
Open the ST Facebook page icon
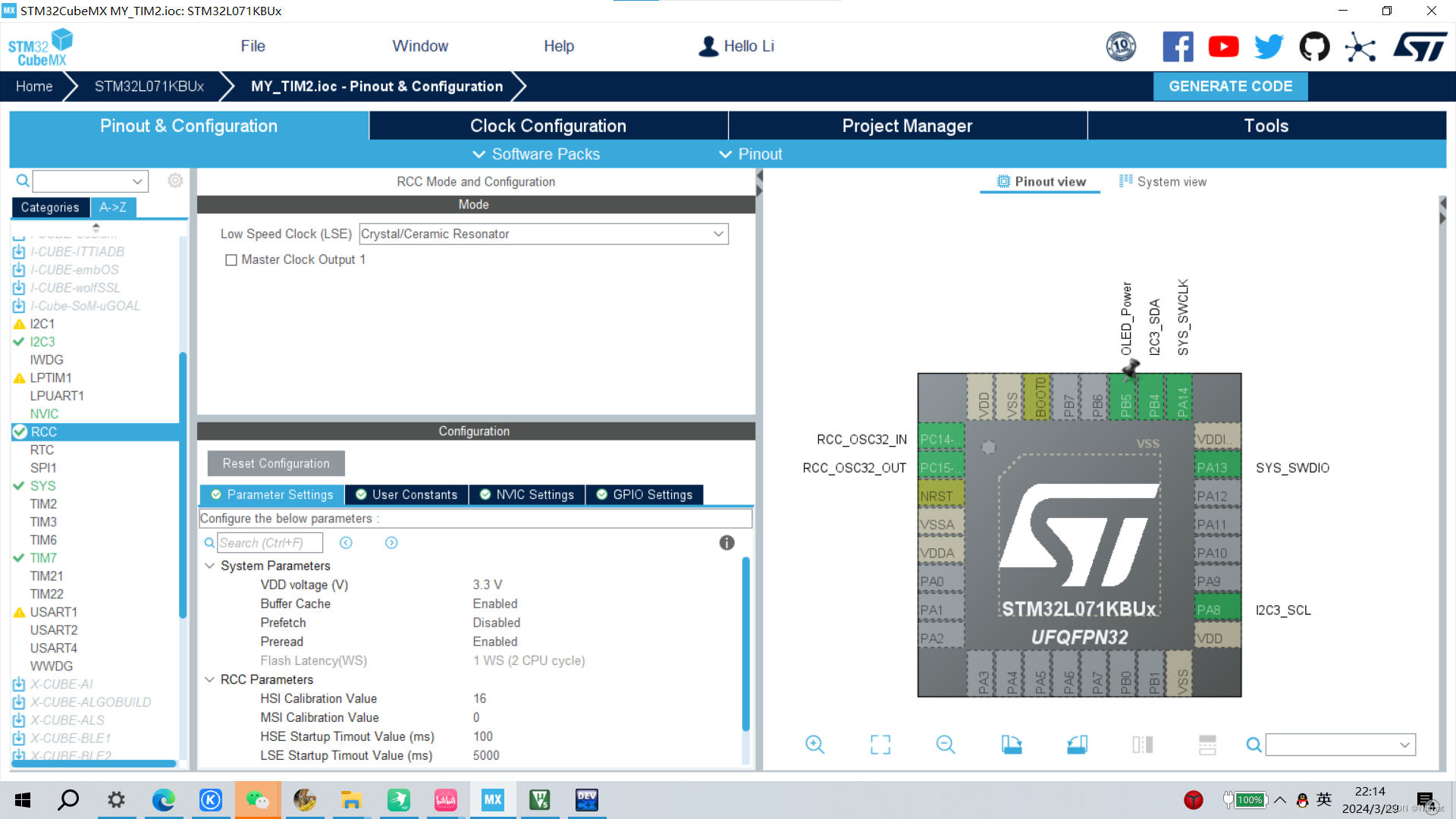pos(1178,47)
